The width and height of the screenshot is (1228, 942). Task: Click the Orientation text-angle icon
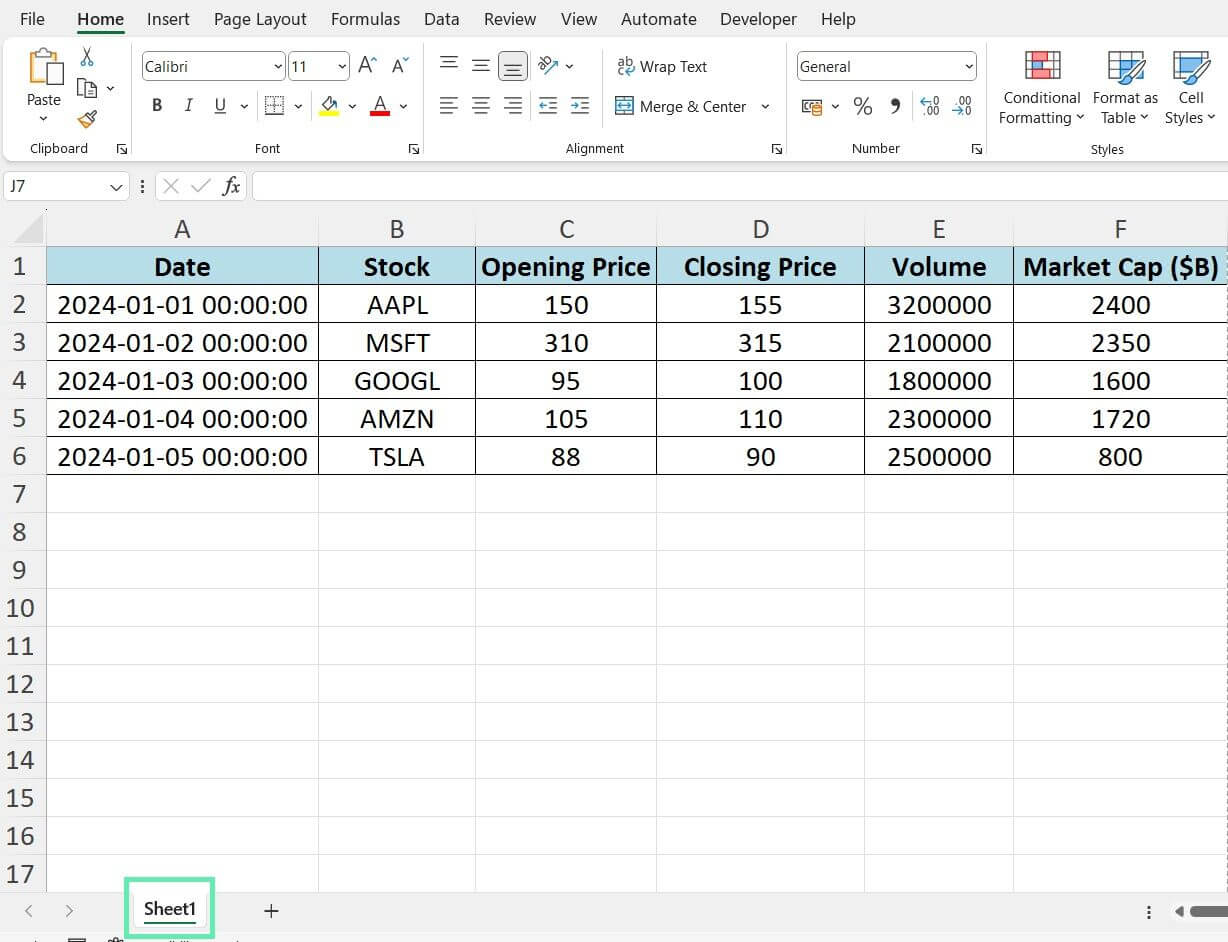tap(548, 66)
